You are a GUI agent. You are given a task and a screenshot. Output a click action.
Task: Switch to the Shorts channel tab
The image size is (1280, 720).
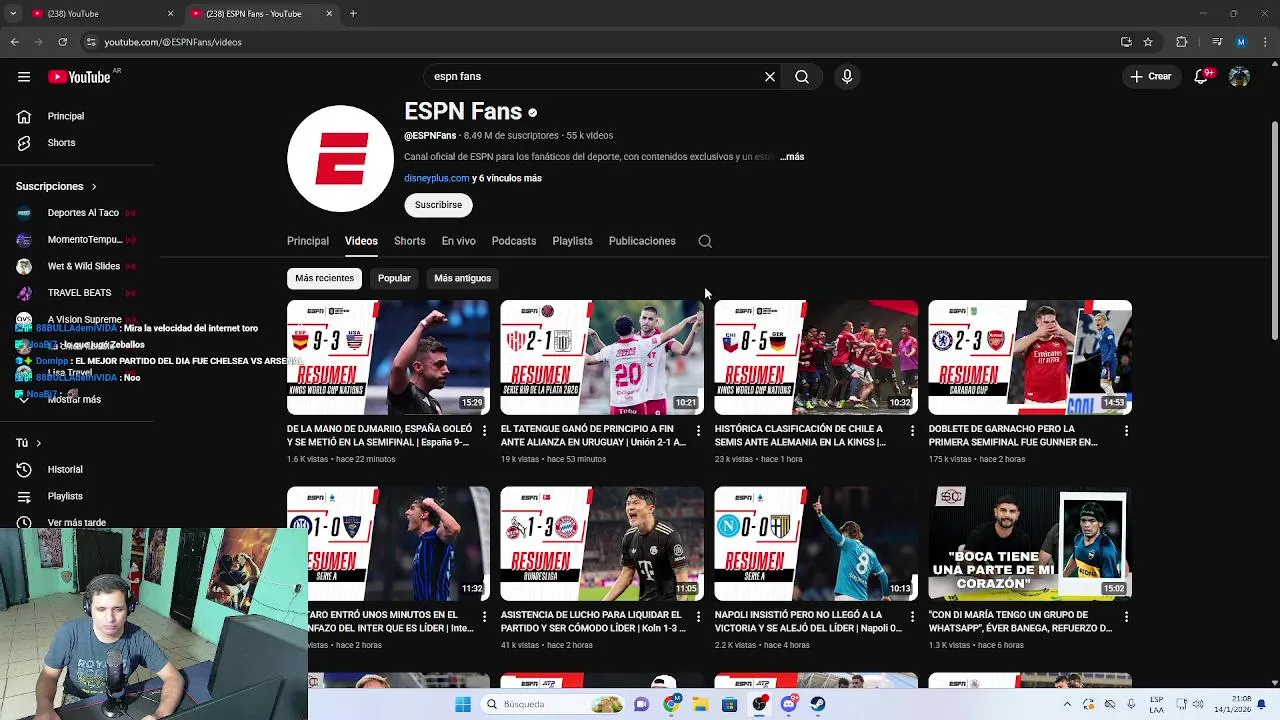point(409,241)
